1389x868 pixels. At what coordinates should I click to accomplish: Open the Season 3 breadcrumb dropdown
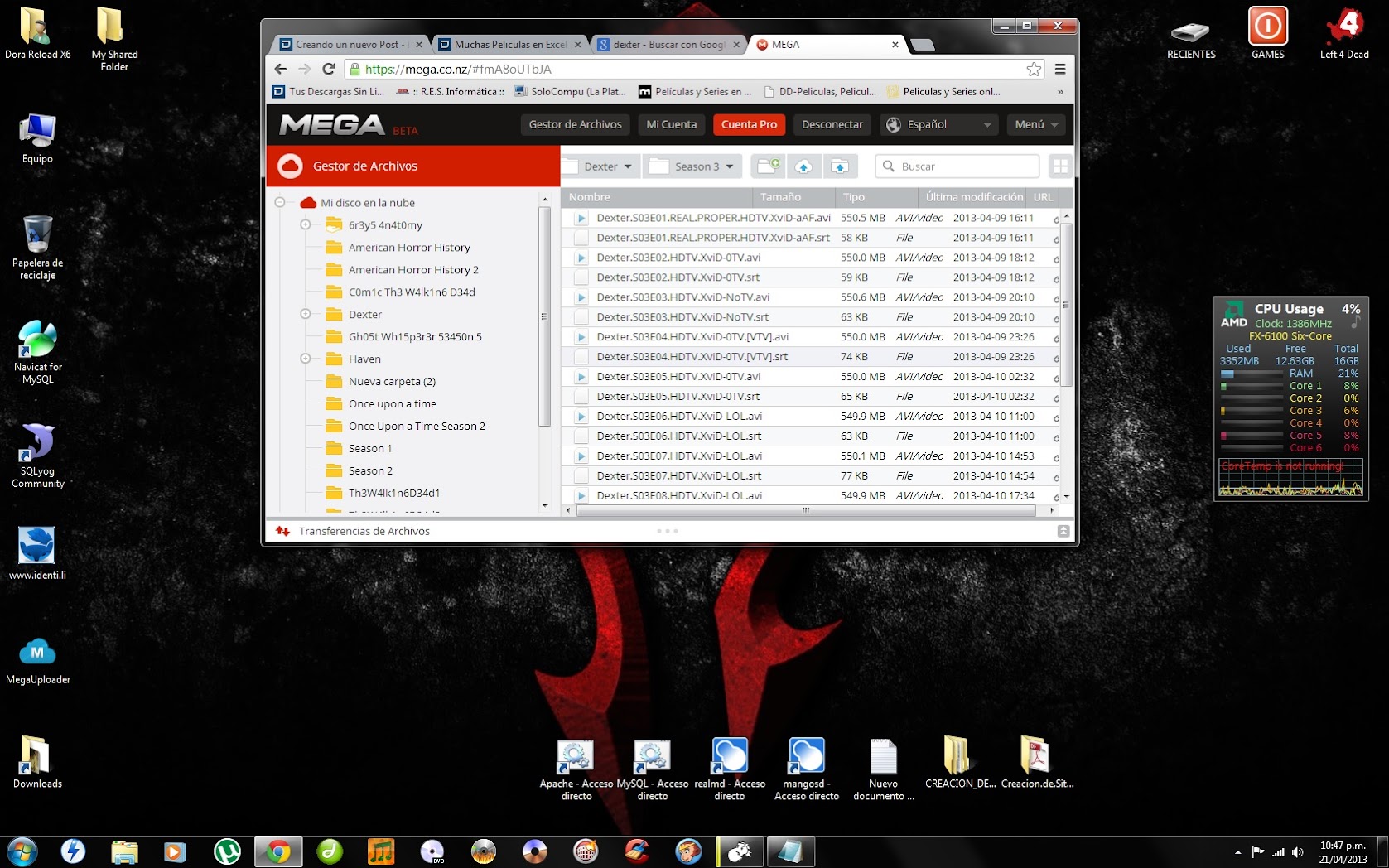(730, 166)
